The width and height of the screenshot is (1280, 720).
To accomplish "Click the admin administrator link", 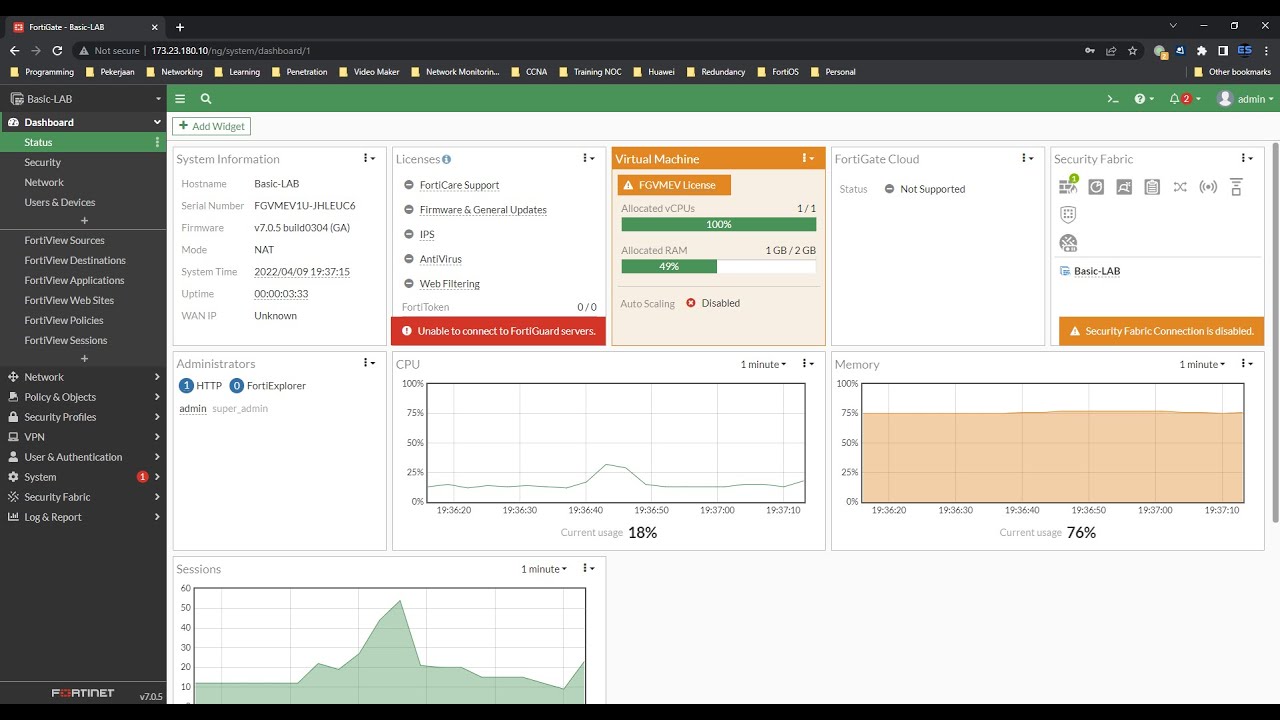I will (193, 409).
